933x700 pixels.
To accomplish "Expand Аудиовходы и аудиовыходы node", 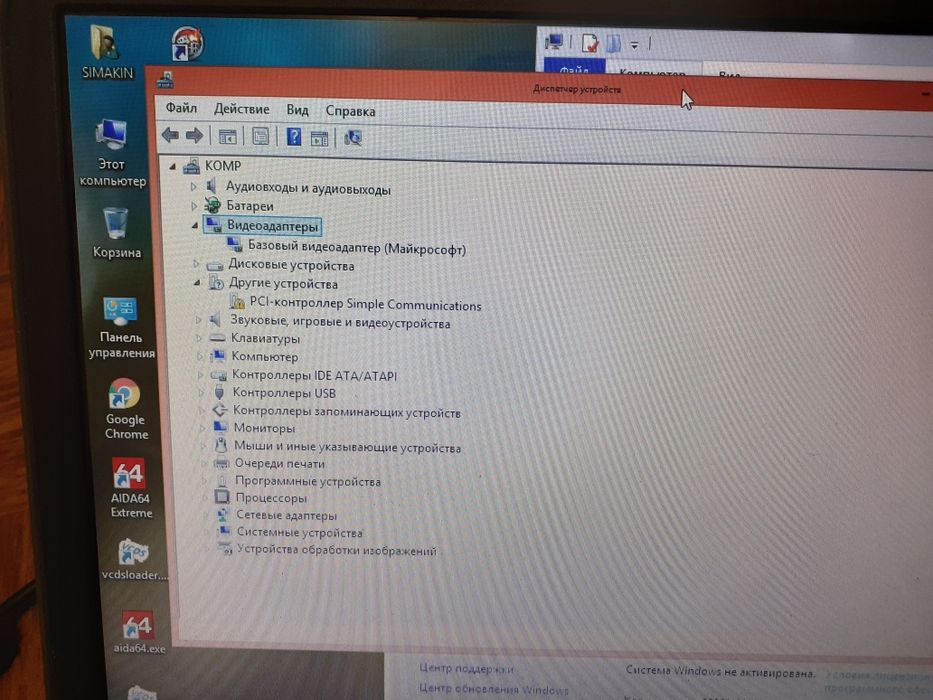I will pos(193,187).
